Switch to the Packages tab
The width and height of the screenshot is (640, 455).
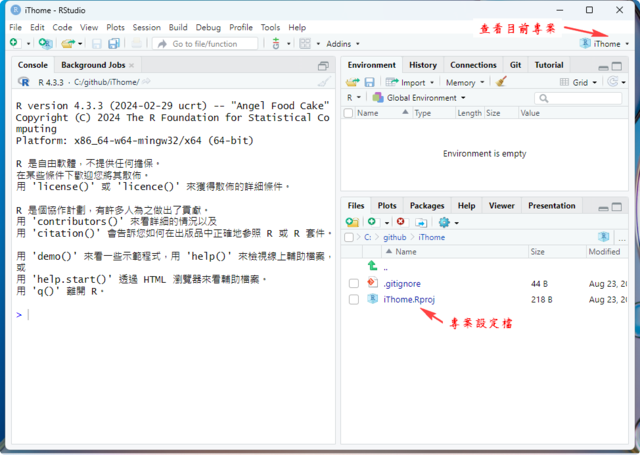[427, 206]
